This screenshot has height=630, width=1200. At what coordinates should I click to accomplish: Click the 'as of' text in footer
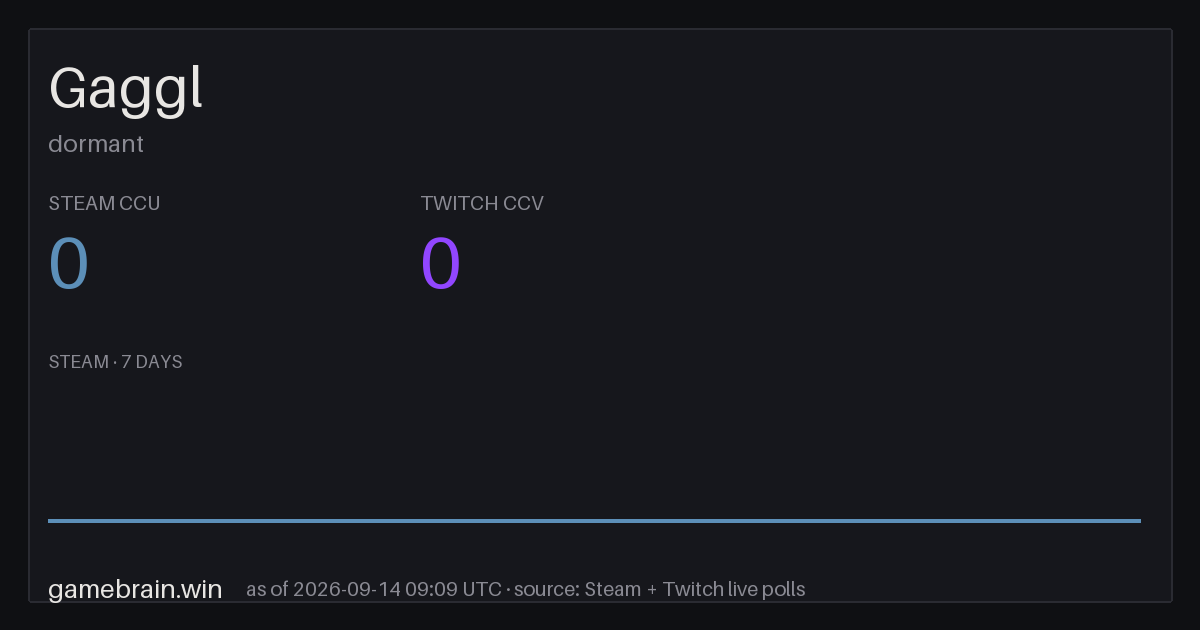pos(267,589)
